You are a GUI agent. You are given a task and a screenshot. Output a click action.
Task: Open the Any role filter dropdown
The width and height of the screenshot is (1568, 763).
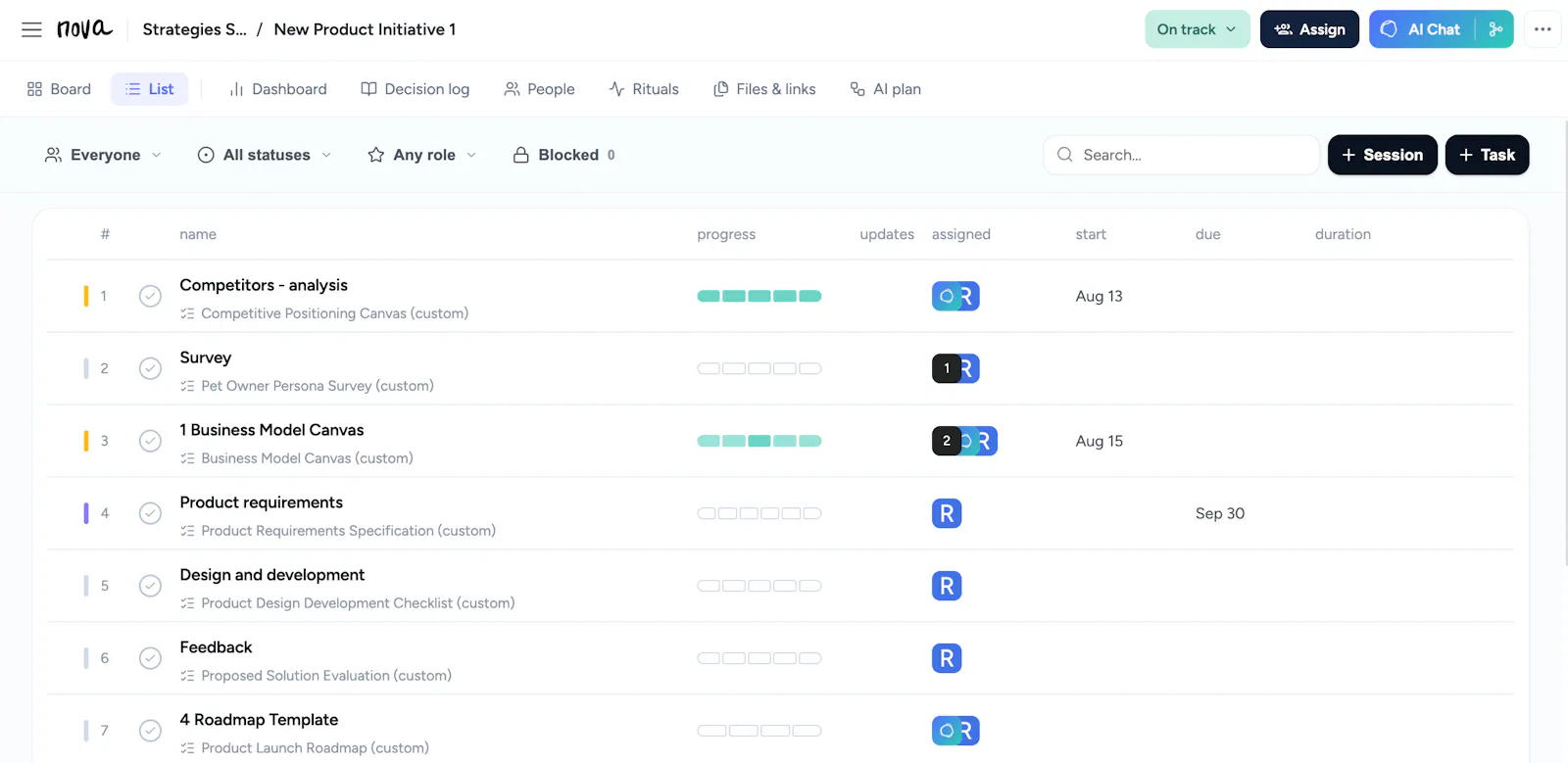[x=422, y=155]
